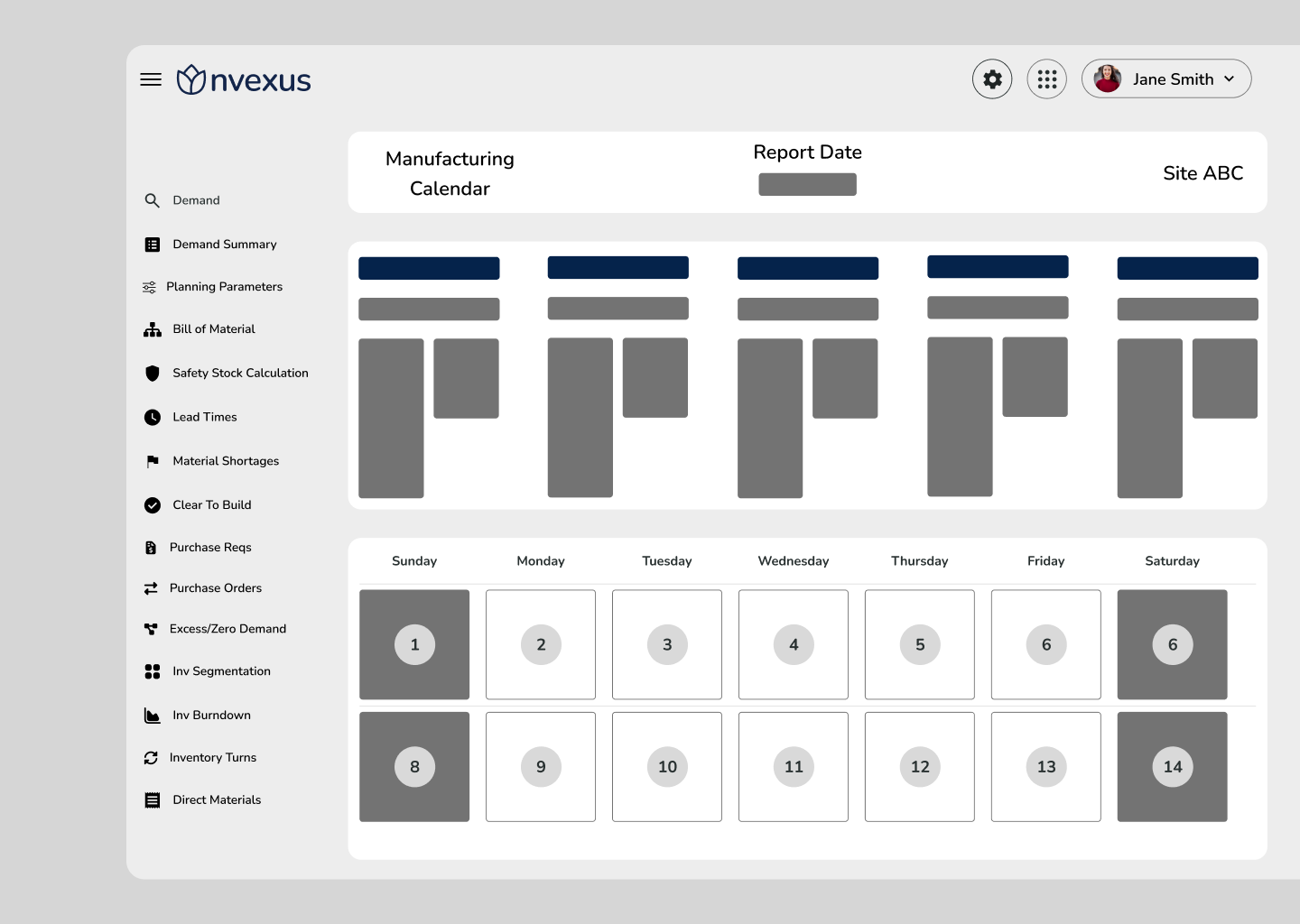Click the Inv Segmentation grid icon
1300x924 pixels.
(x=153, y=671)
